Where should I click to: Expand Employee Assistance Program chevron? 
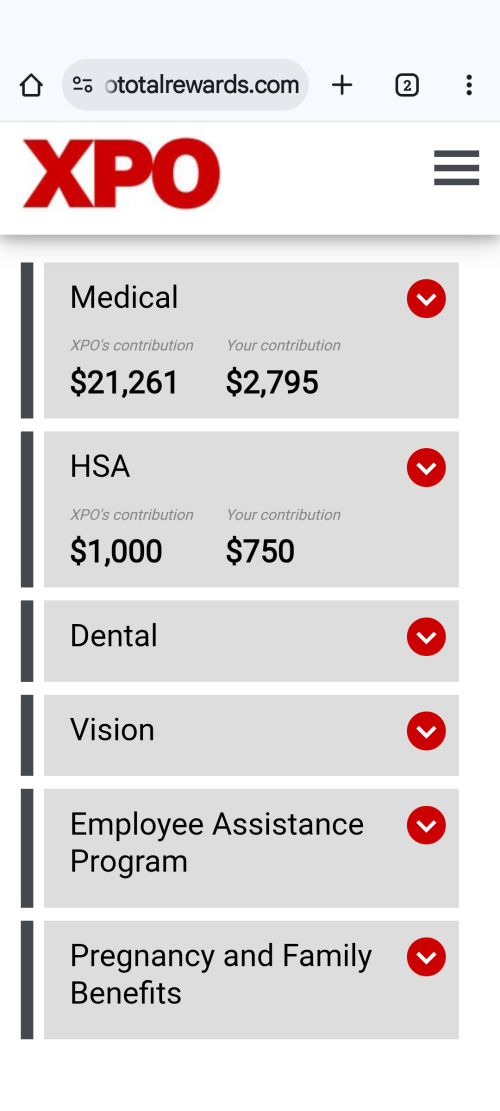pos(426,825)
